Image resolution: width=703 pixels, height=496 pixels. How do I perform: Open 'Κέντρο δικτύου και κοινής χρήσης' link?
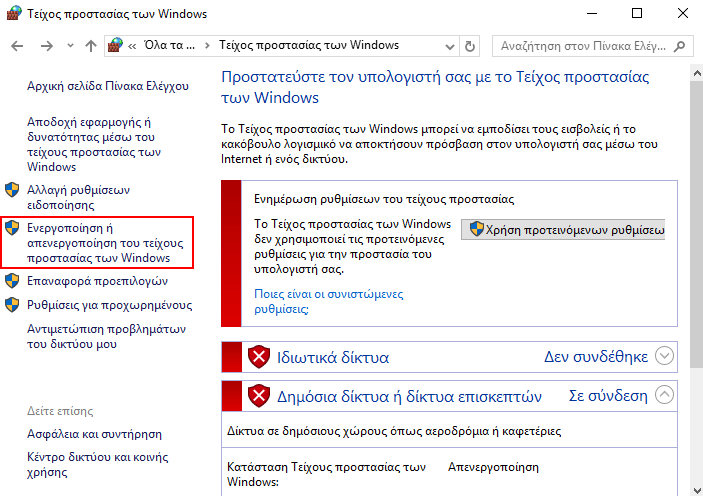[97, 464]
